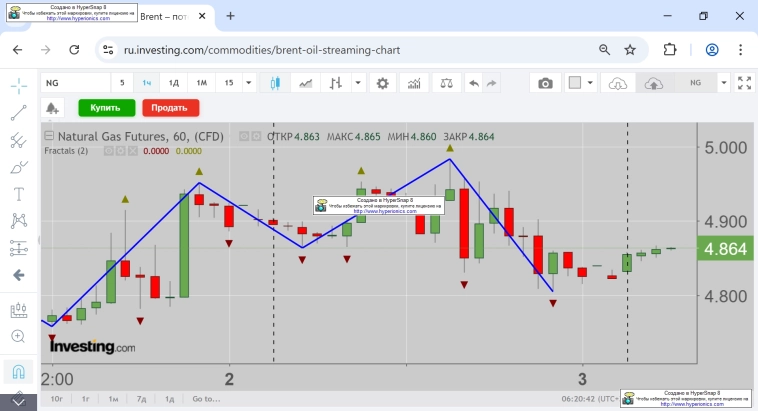This screenshot has width=758, height=411.
Task: Expand the chart layout dropdown arrow
Action: click(x=591, y=84)
